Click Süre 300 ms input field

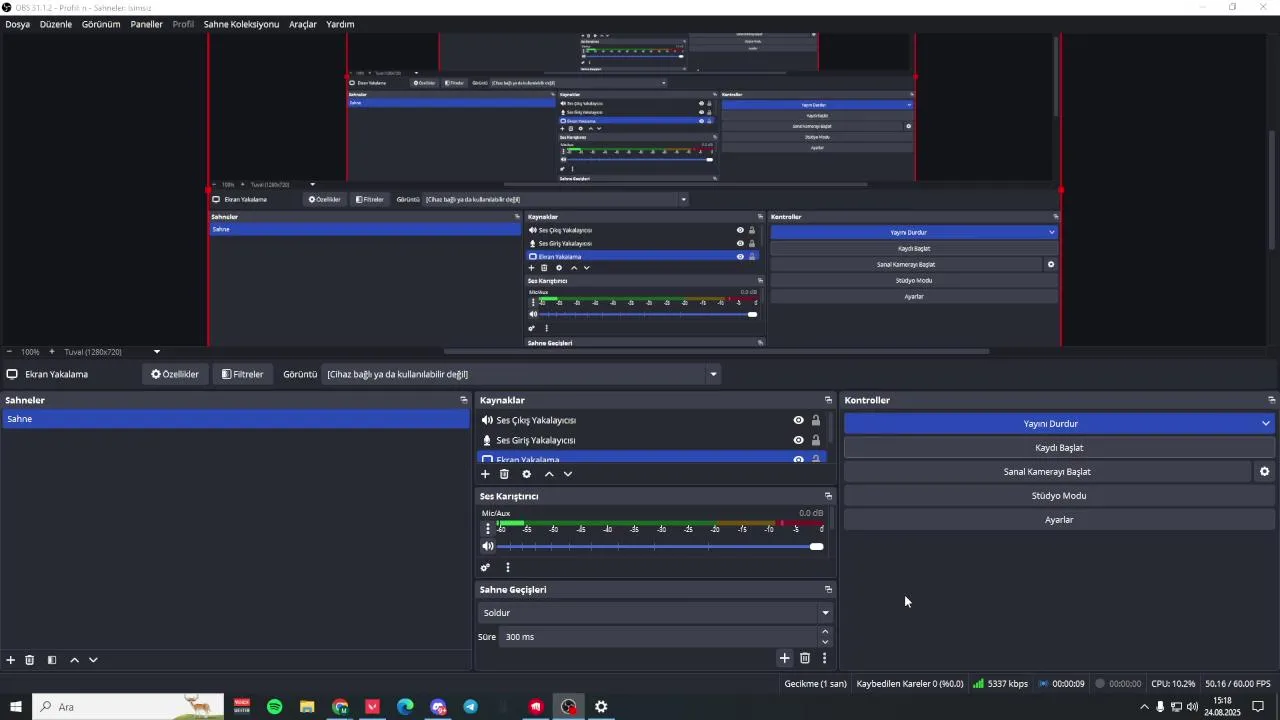point(659,637)
